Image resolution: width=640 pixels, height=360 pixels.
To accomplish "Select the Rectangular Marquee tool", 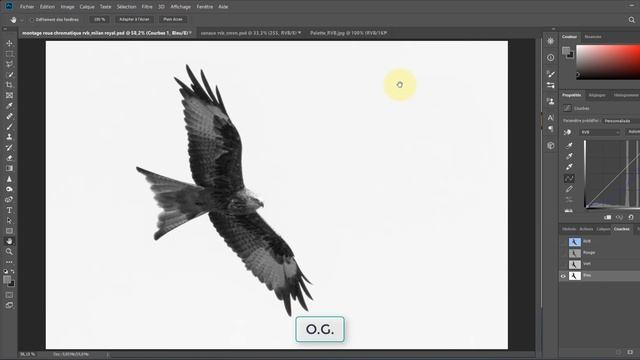I will tap(9, 54).
